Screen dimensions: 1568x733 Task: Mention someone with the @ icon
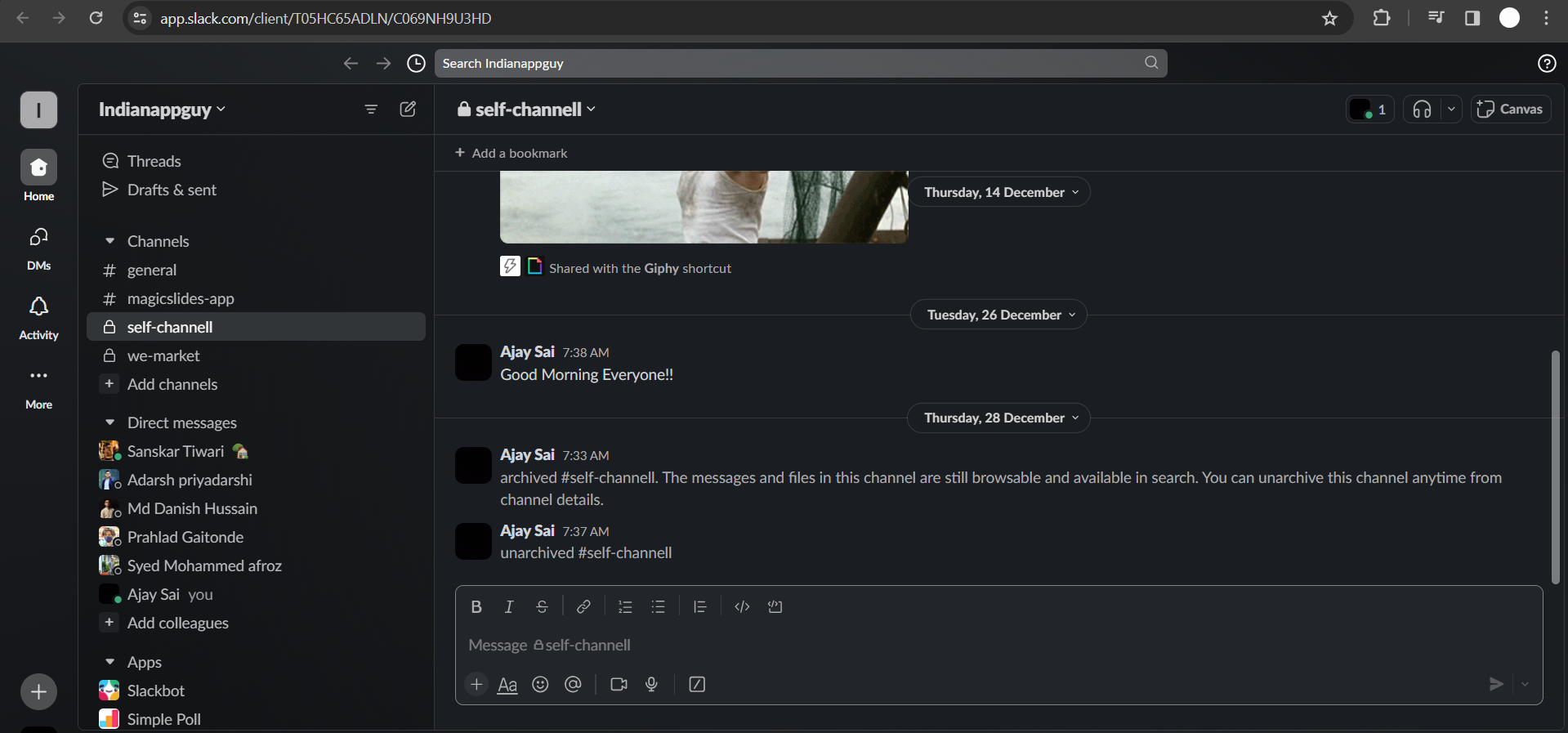point(573,684)
